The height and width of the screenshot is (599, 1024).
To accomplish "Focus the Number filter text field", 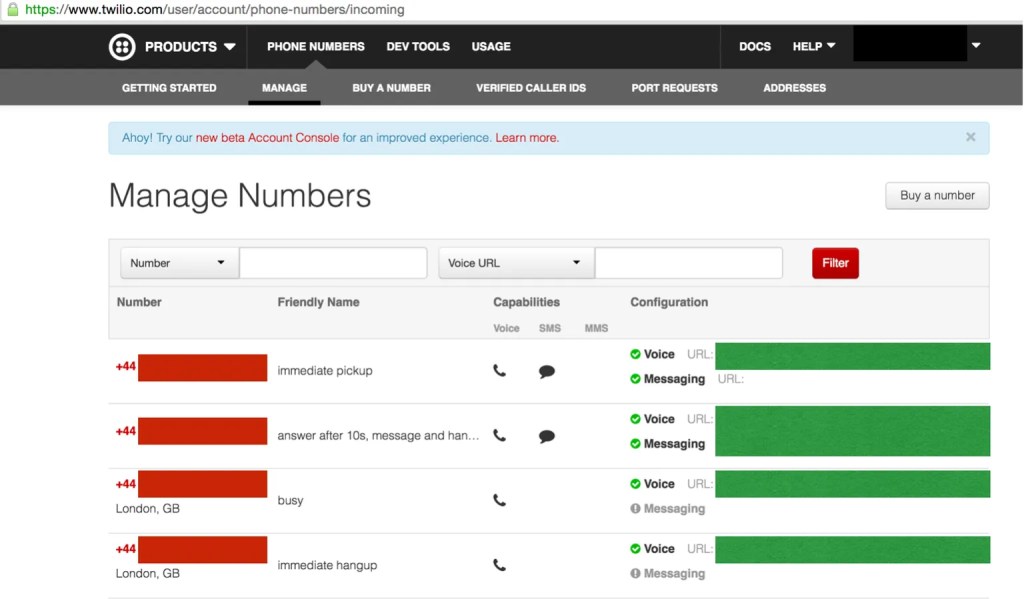I will (333, 263).
